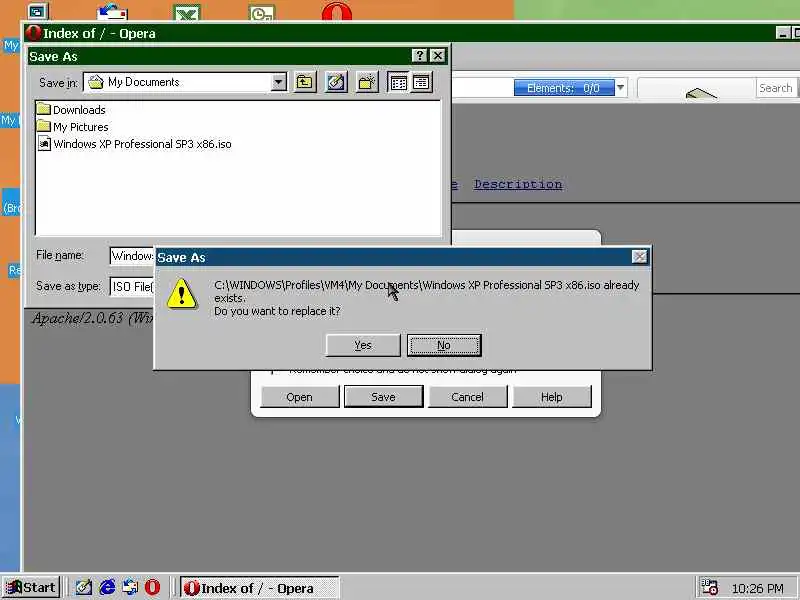Expand the dropdown arrow next to Elements
The image size is (800, 600).
pyautogui.click(x=620, y=88)
